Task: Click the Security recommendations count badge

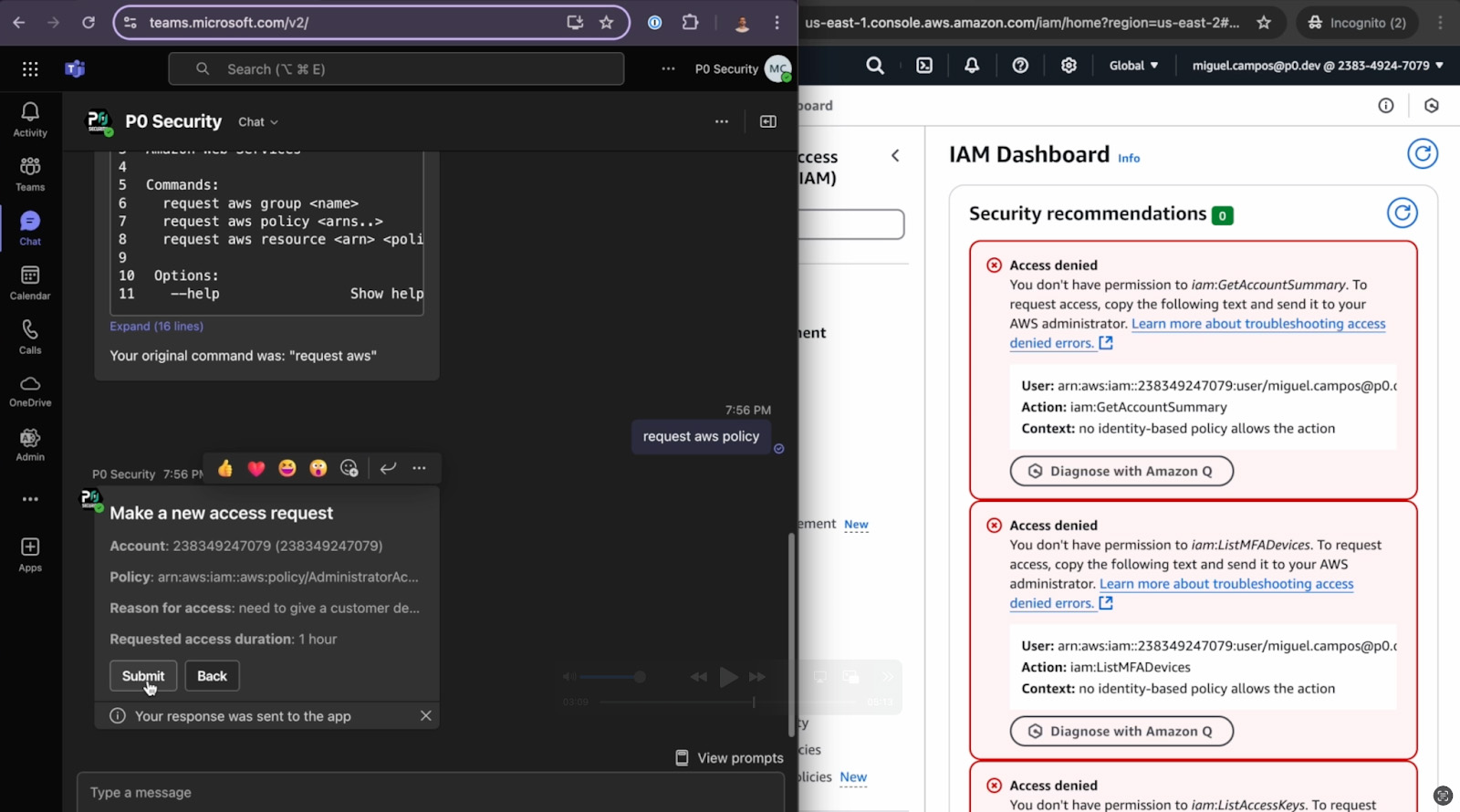Action: [x=1222, y=216]
